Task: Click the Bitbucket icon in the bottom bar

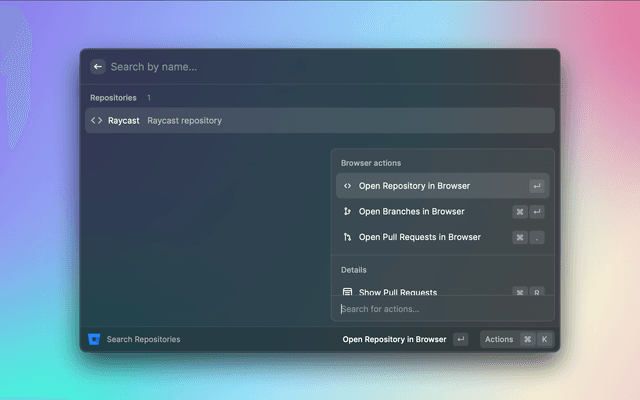Action: pos(94,339)
